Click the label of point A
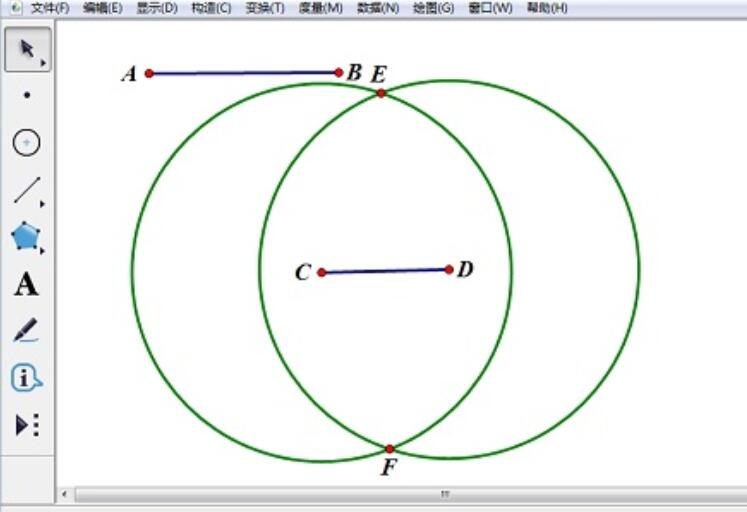The image size is (747, 512). 129,74
